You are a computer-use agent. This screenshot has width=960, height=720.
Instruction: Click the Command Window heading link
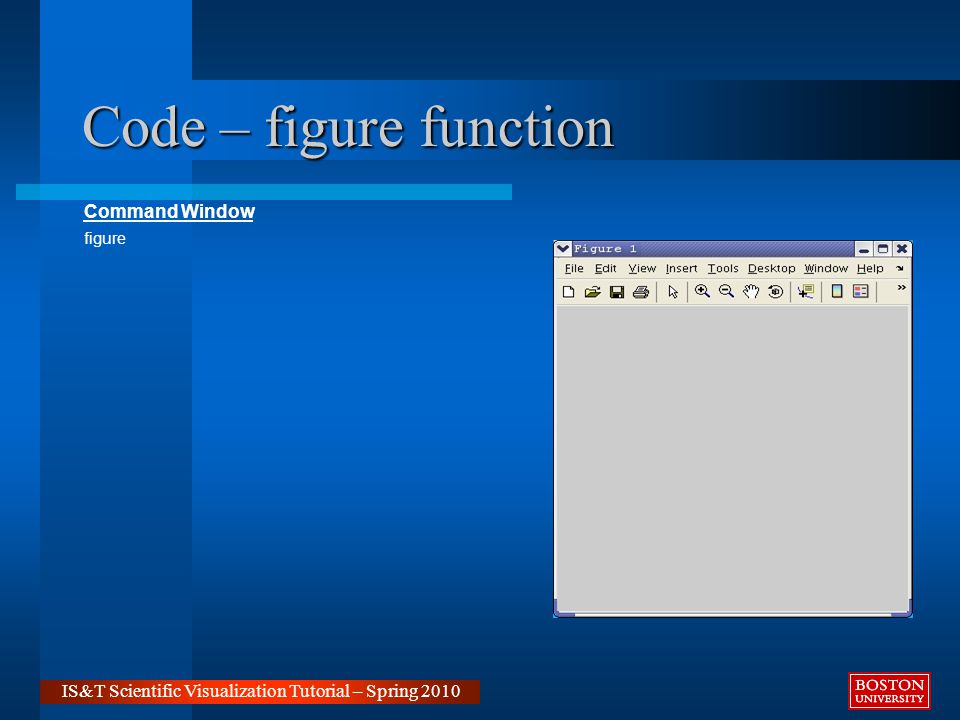pos(169,211)
